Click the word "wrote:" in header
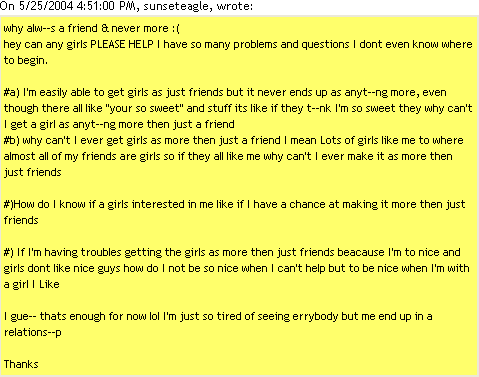479x377 pixels. (x=235, y=6)
